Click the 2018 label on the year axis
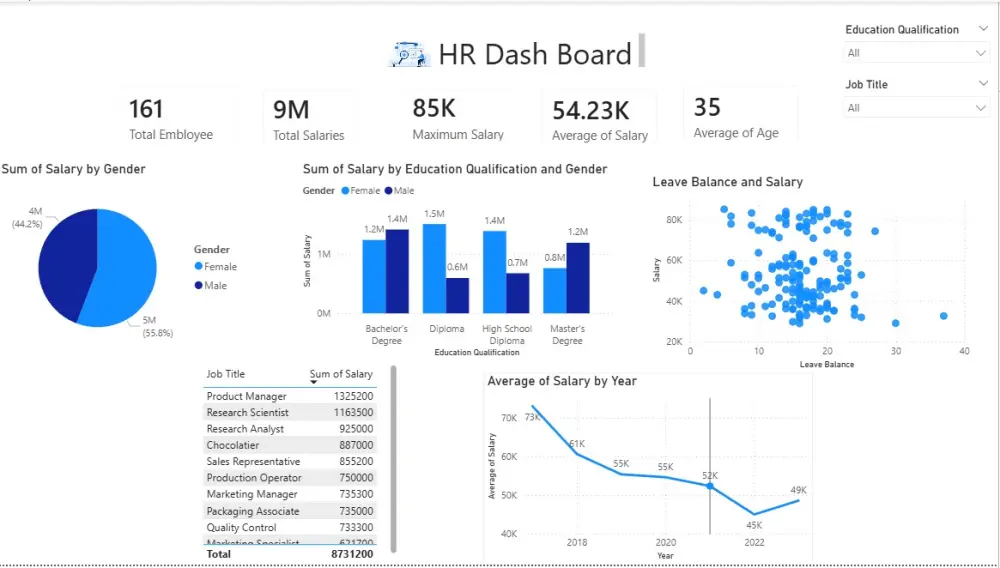 pos(577,543)
